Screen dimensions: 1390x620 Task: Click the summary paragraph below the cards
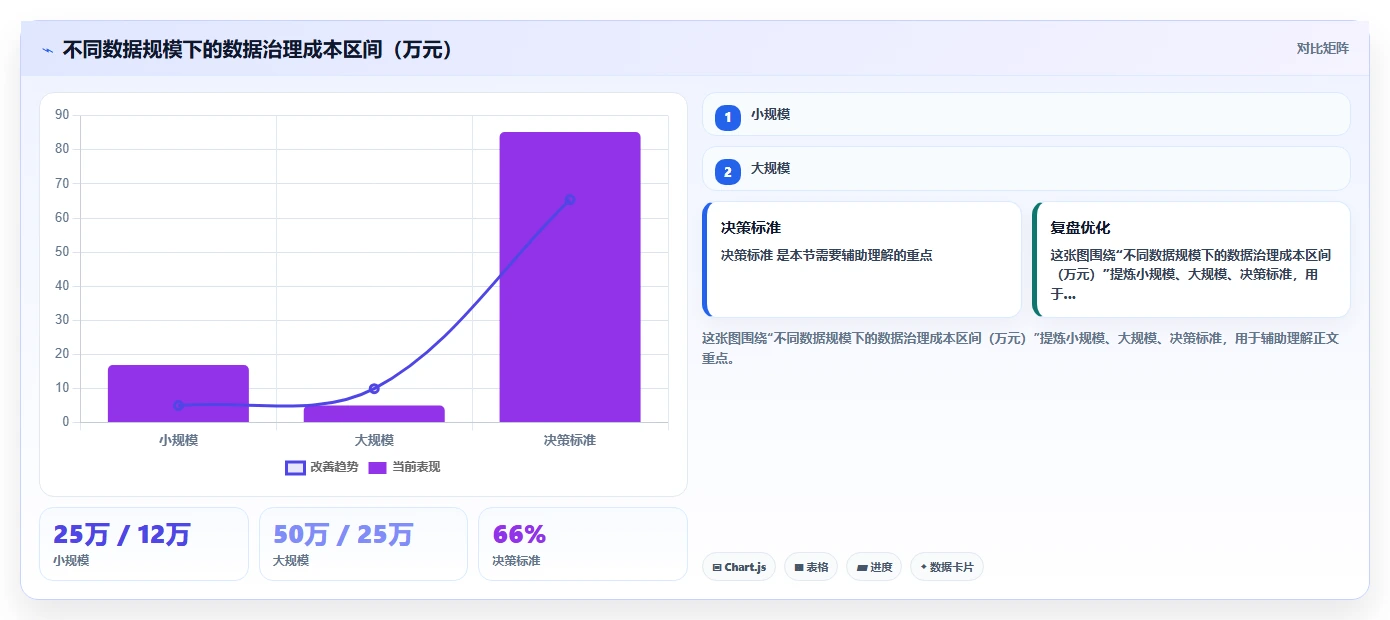pyautogui.click(x=1021, y=348)
